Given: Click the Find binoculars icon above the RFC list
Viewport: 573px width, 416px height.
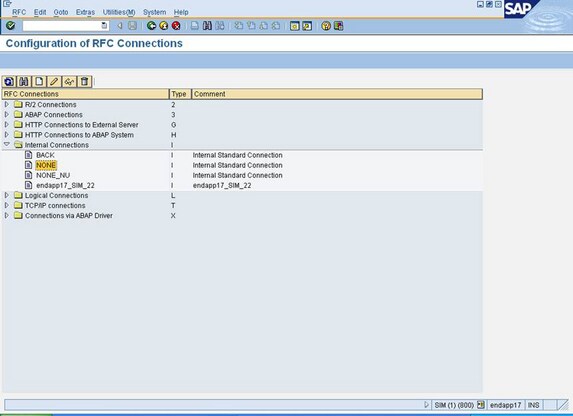Looking at the screenshot, I should 24,82.
